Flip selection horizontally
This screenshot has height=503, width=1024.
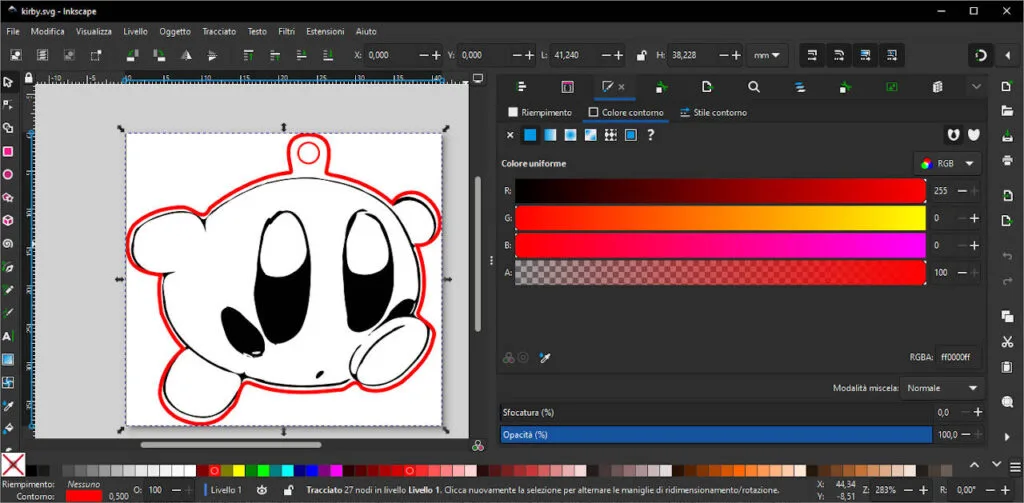tap(186, 56)
